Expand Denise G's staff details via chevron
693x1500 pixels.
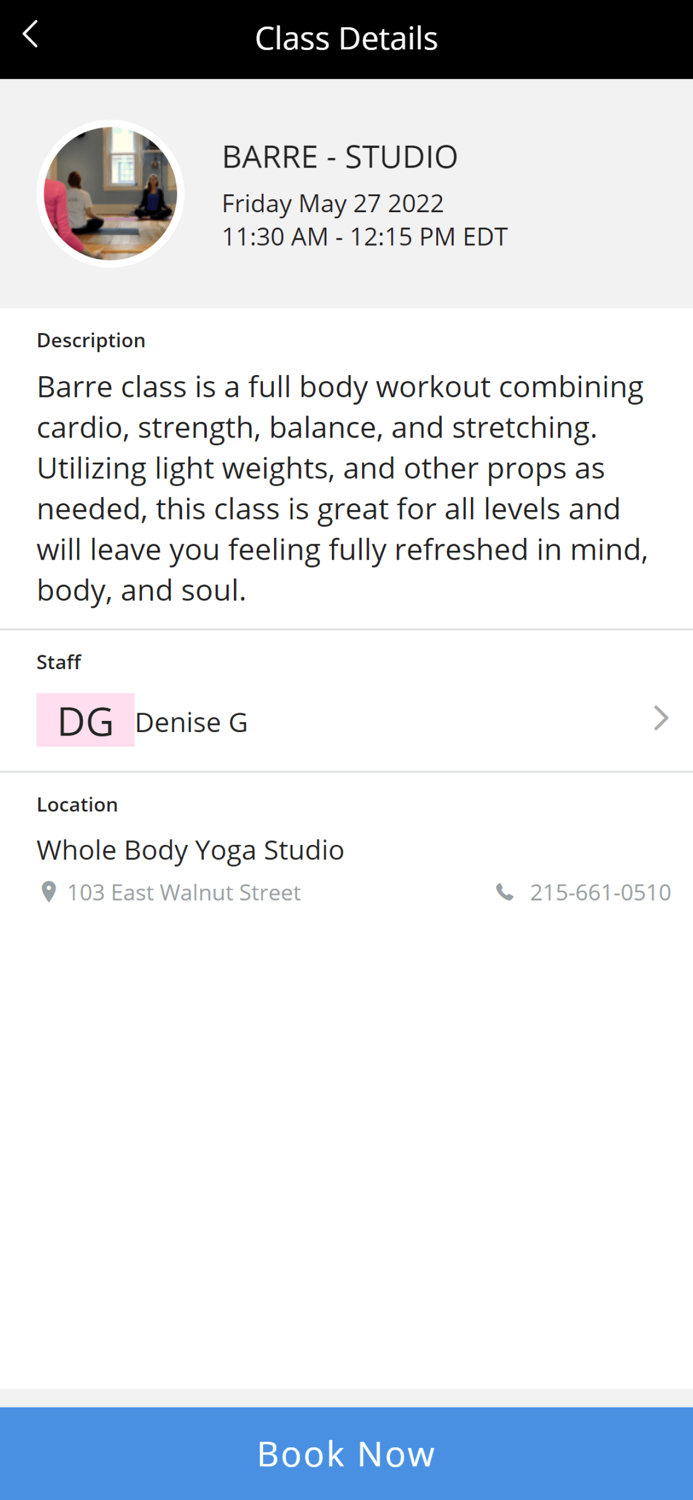click(x=660, y=718)
